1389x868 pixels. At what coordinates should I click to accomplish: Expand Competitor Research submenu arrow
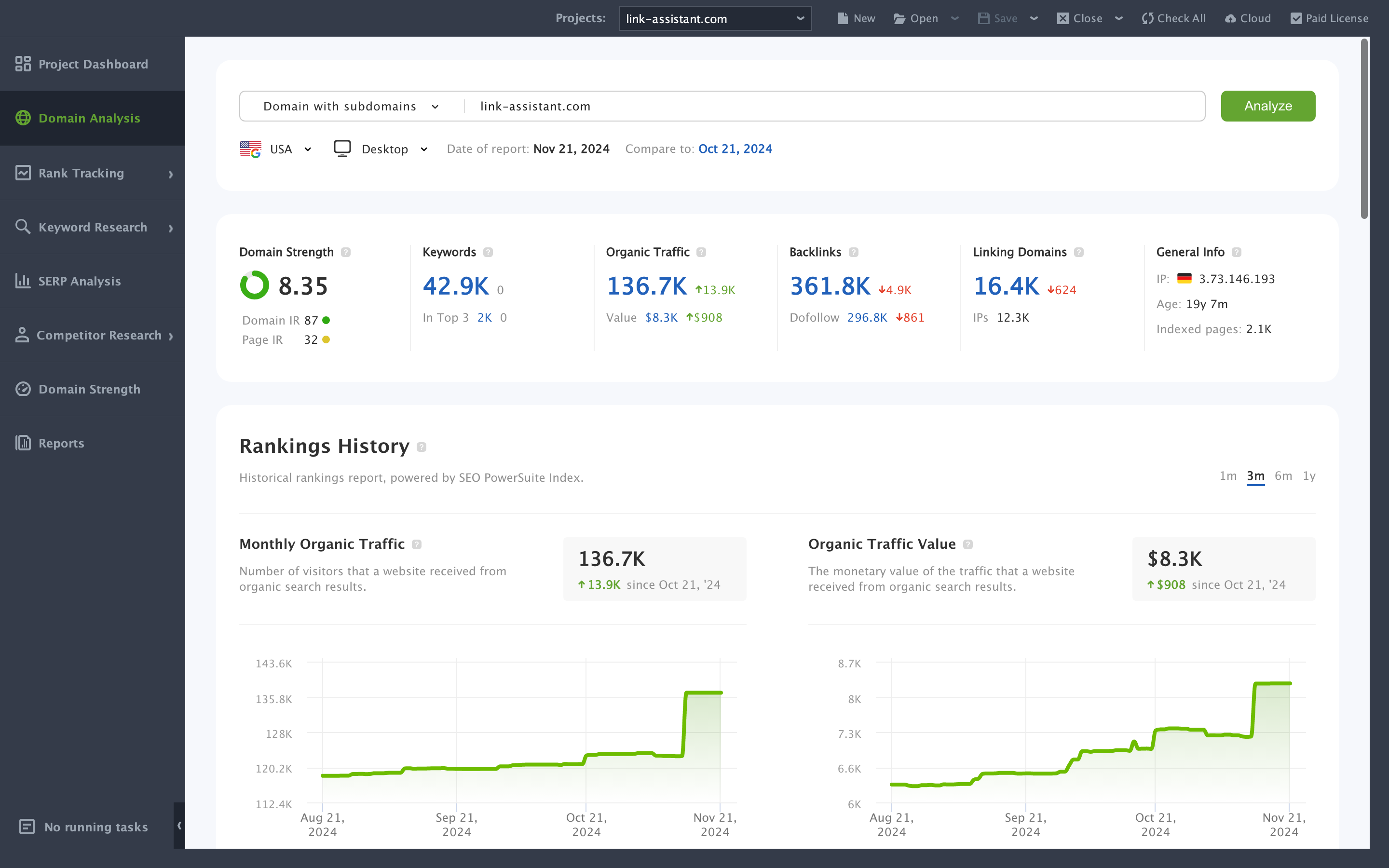[170, 336]
